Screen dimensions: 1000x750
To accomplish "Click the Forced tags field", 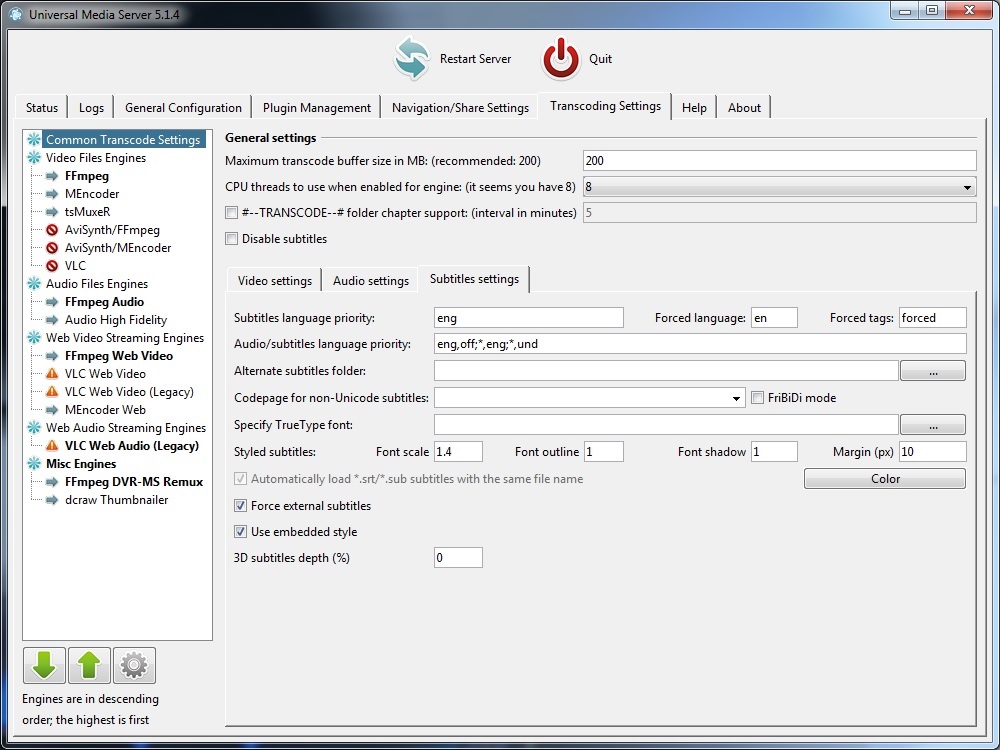I will coord(932,318).
